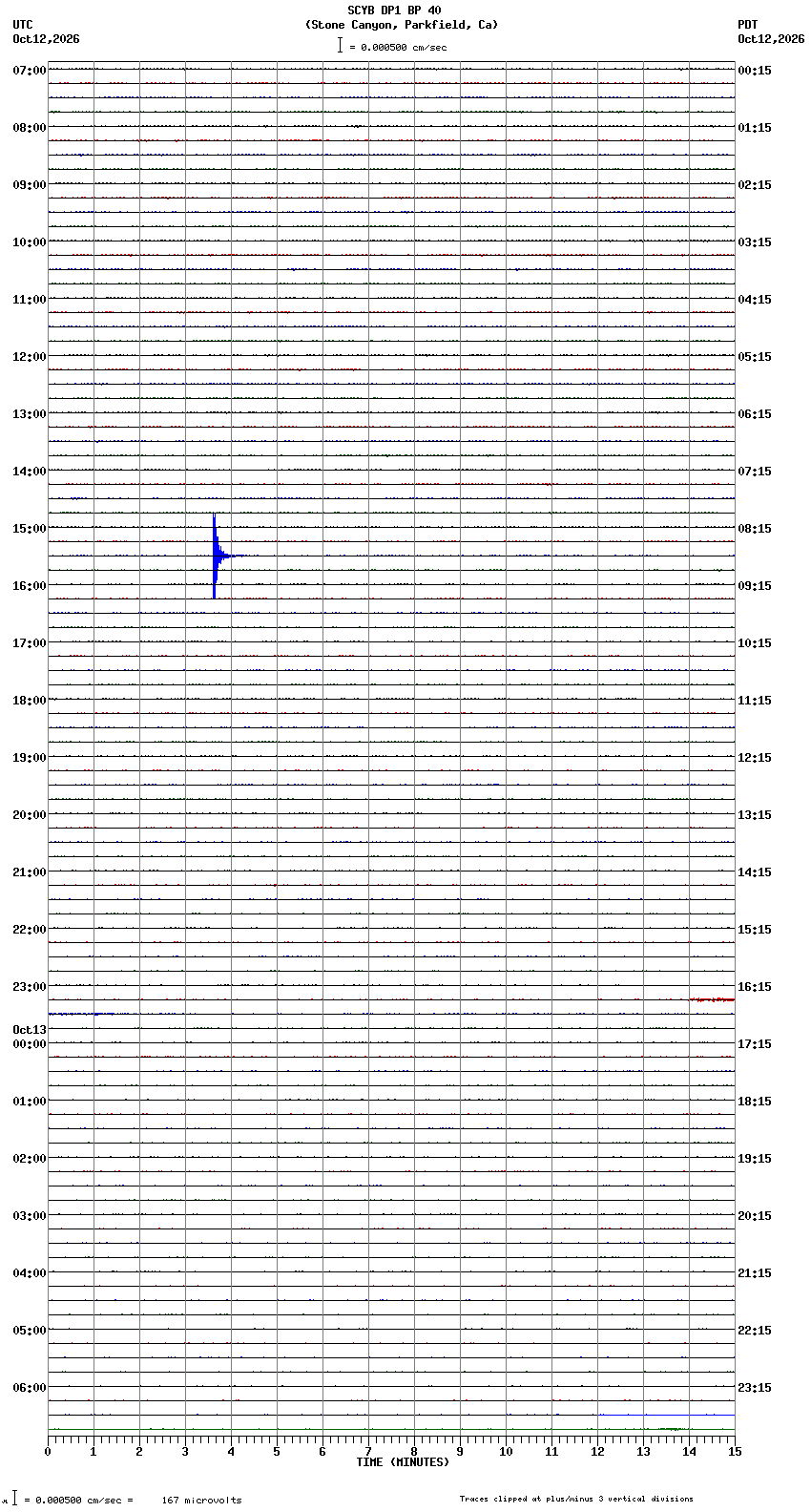Click the traces clipped footnote text
The width and height of the screenshot is (811, 1512).
tap(576, 1499)
